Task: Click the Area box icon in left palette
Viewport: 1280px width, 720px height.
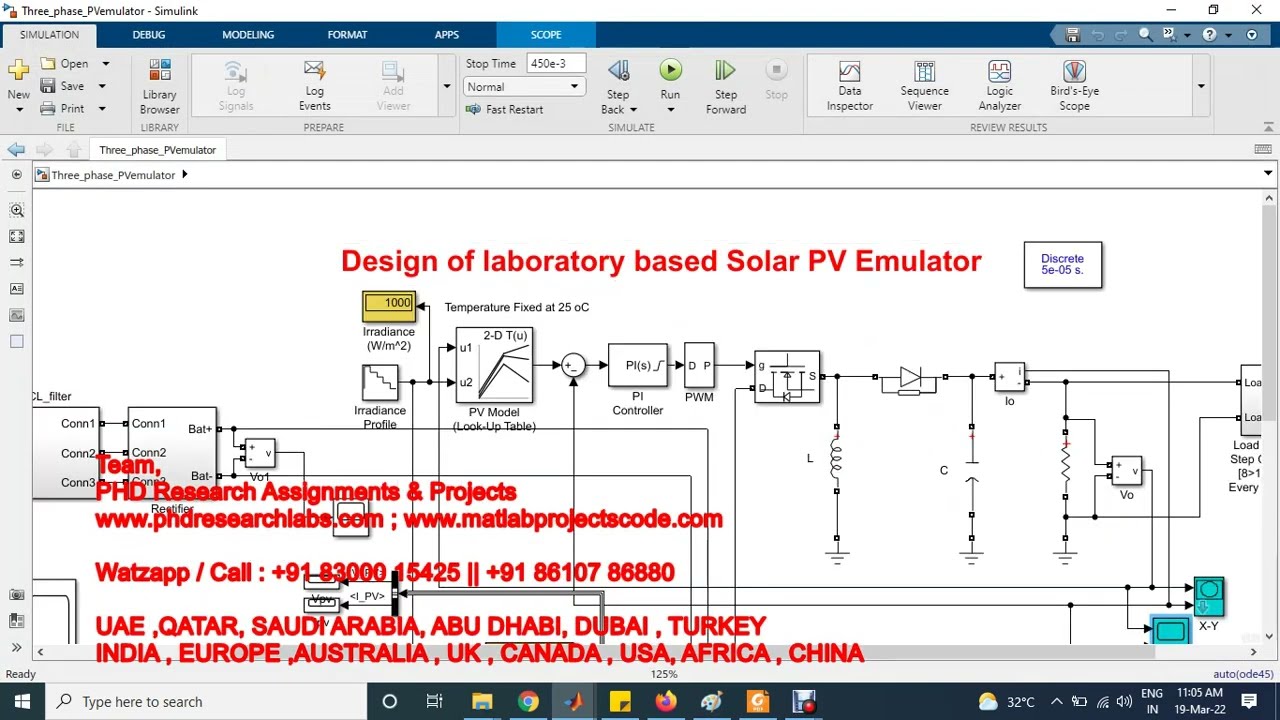Action: pyautogui.click(x=17, y=341)
